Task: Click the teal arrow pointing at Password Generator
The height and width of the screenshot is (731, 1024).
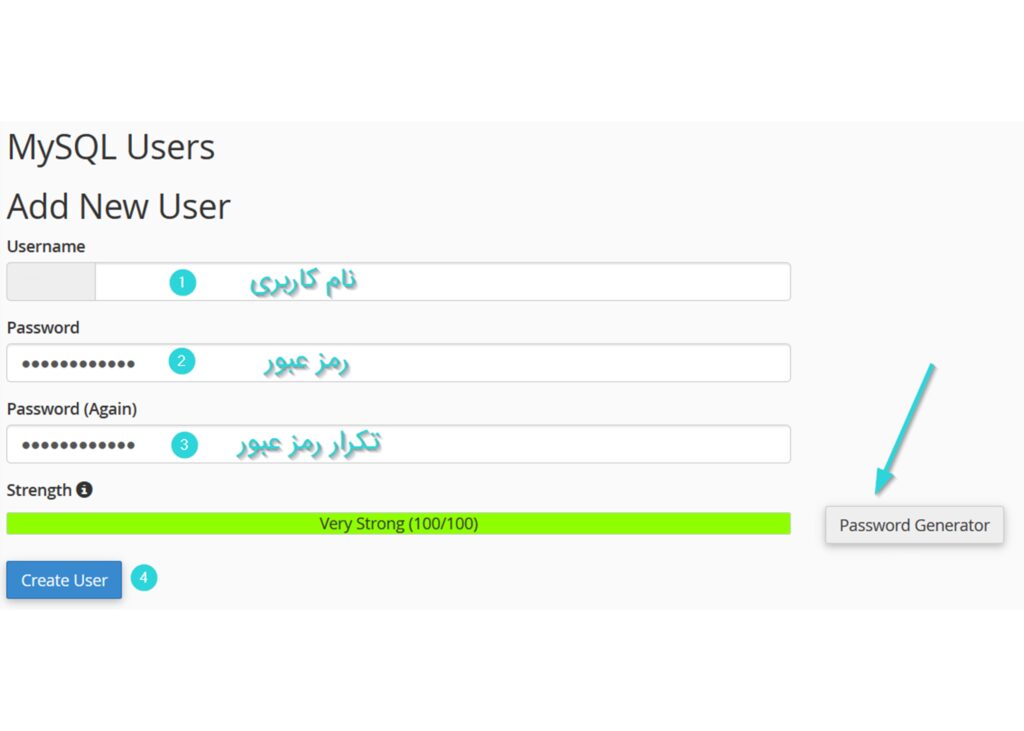Action: pyautogui.click(x=904, y=429)
